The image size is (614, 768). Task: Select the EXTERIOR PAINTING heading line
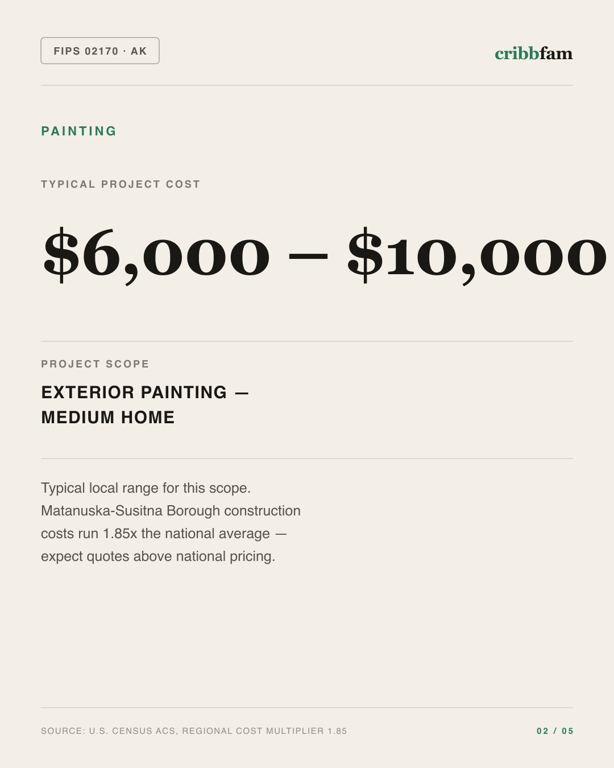145,392
